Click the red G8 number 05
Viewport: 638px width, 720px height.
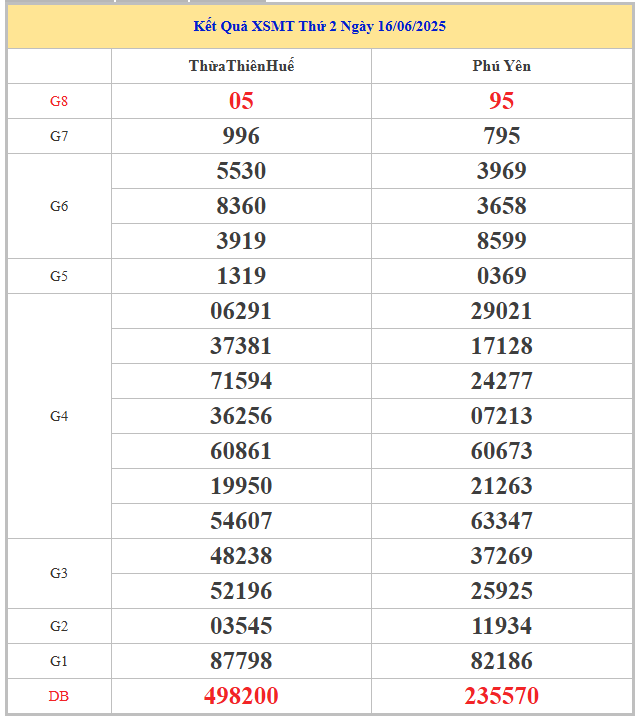[241, 101]
